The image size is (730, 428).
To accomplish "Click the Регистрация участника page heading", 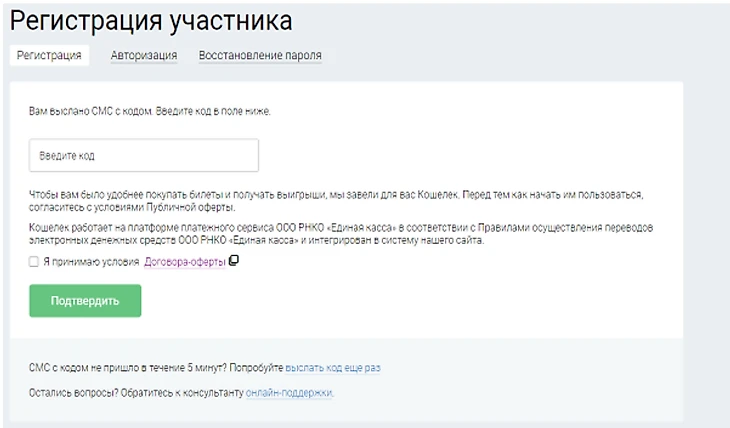I will click(x=151, y=20).
